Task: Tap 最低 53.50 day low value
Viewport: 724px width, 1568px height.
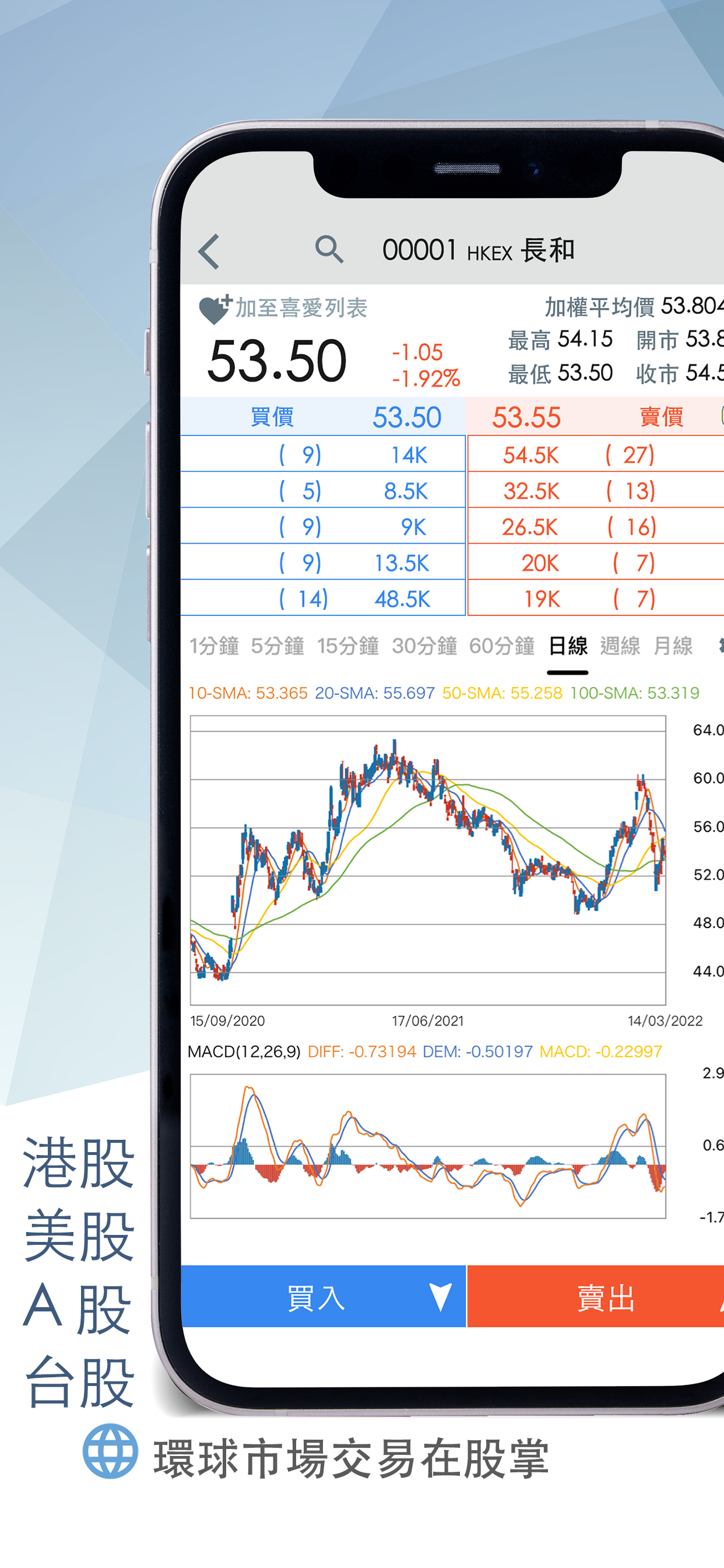Action: (x=560, y=373)
